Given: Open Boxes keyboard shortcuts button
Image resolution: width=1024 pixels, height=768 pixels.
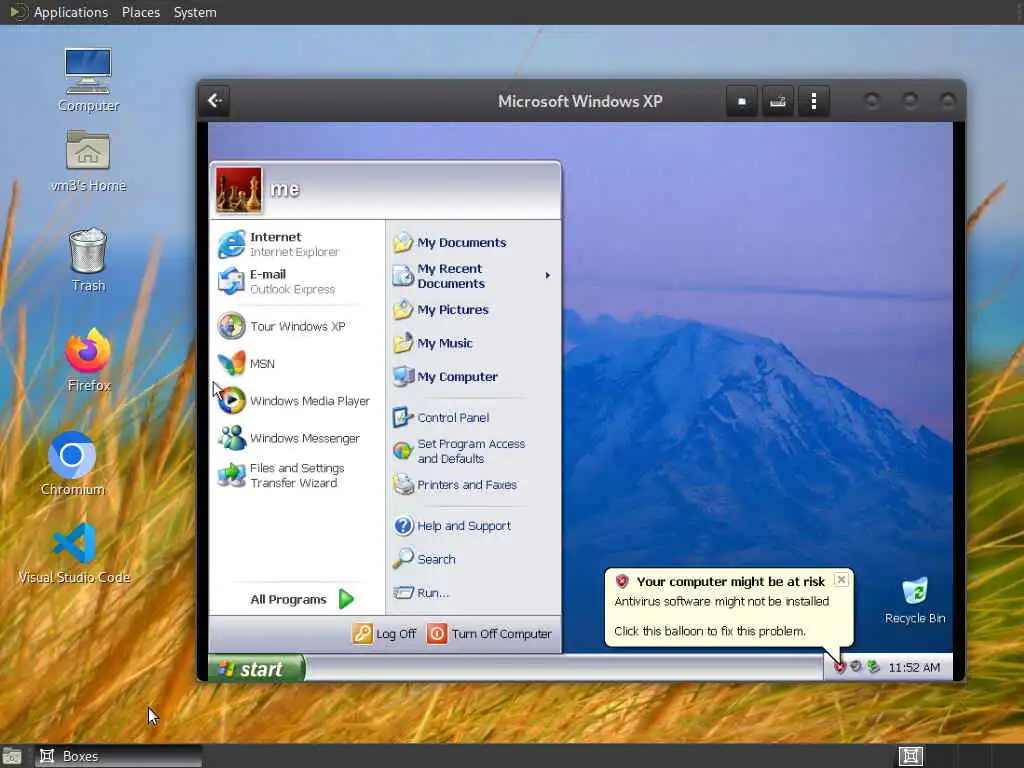Looking at the screenshot, I should (x=777, y=101).
